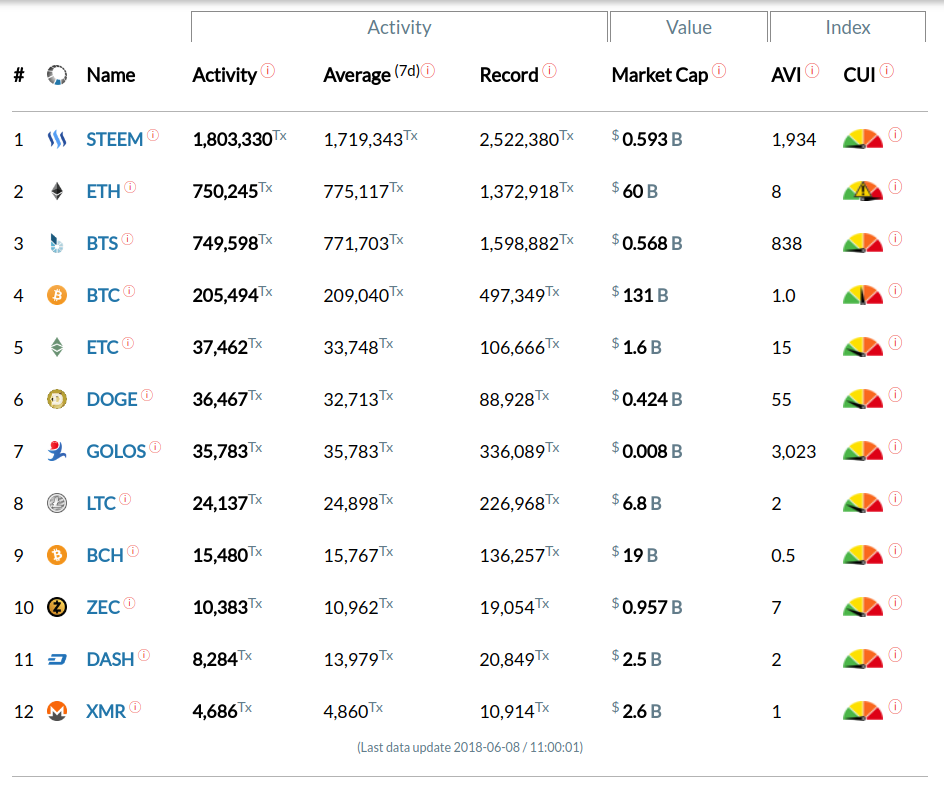Click BTC market cap value 131 B
Screen dimensions: 944x796
click(x=645, y=295)
